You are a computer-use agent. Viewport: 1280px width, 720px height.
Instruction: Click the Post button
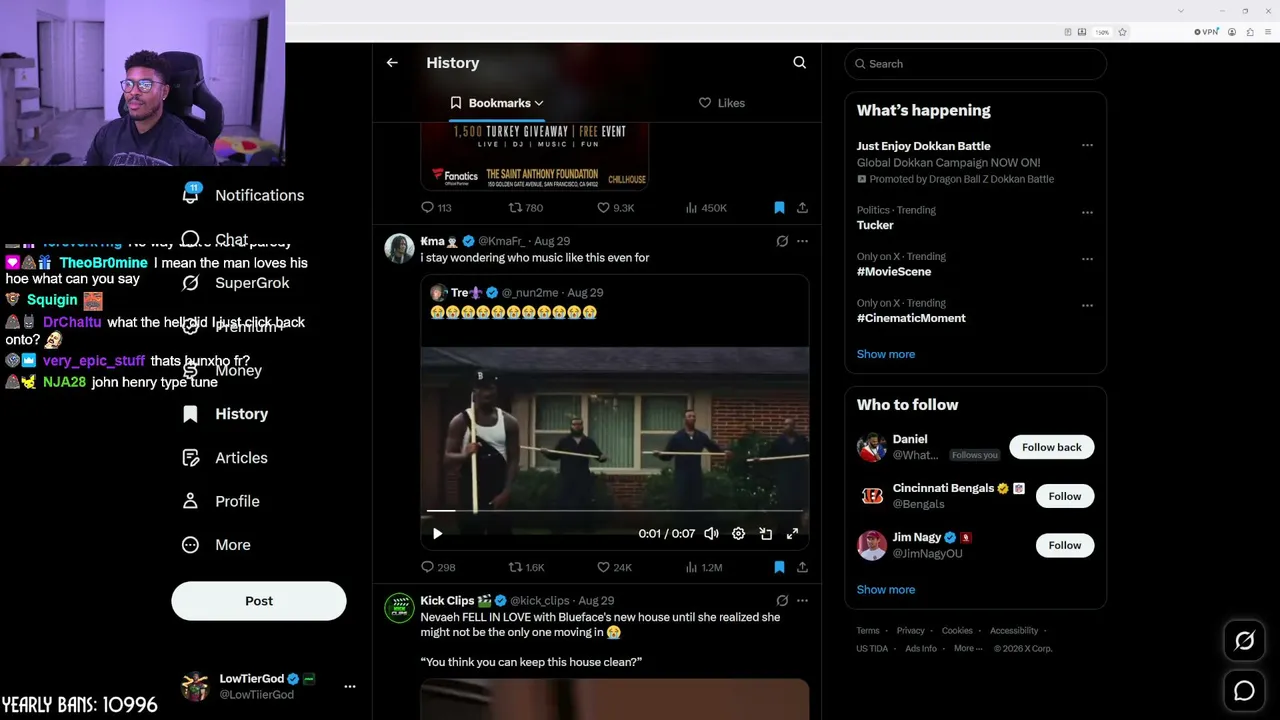(x=259, y=601)
